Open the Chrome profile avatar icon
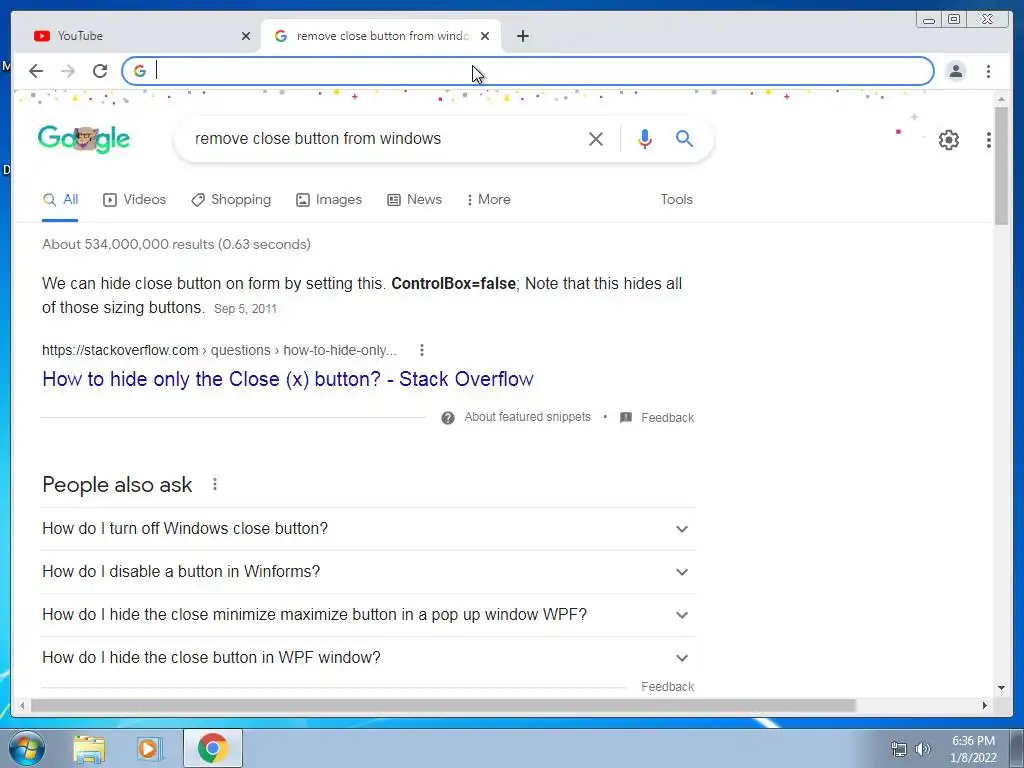The height and width of the screenshot is (768, 1024). click(955, 71)
